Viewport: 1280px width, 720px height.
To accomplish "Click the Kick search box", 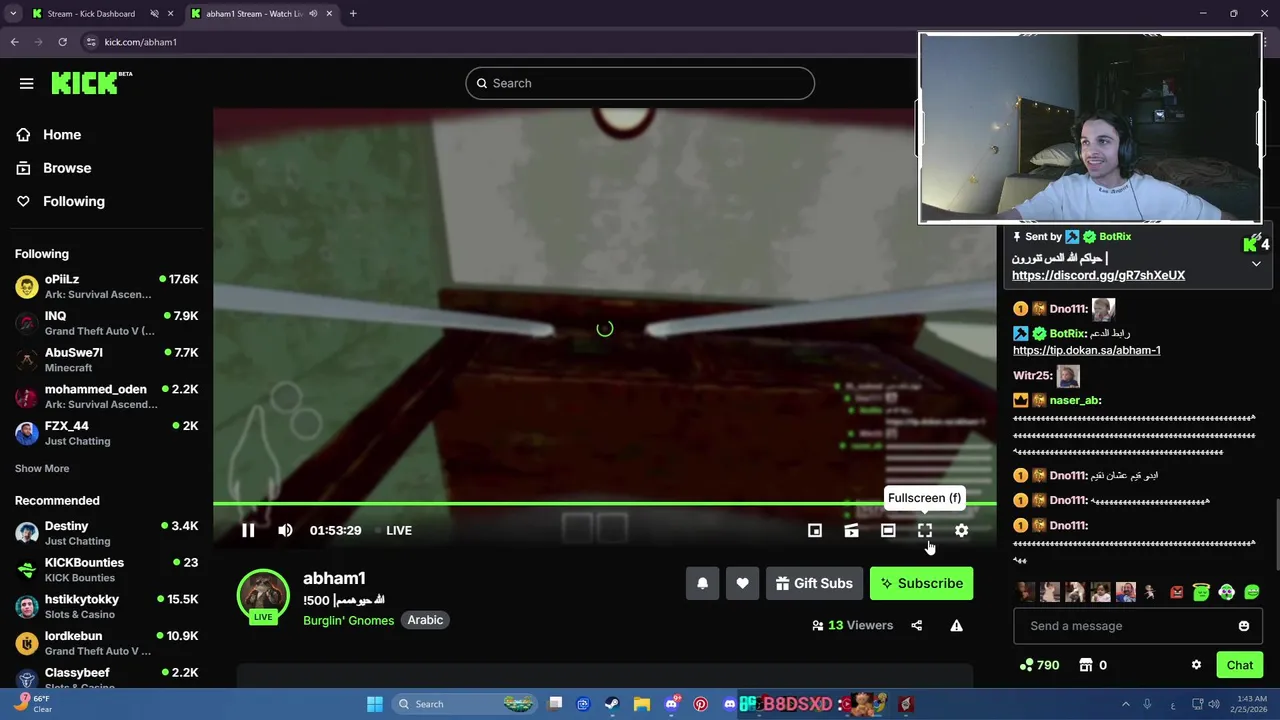I will (640, 83).
